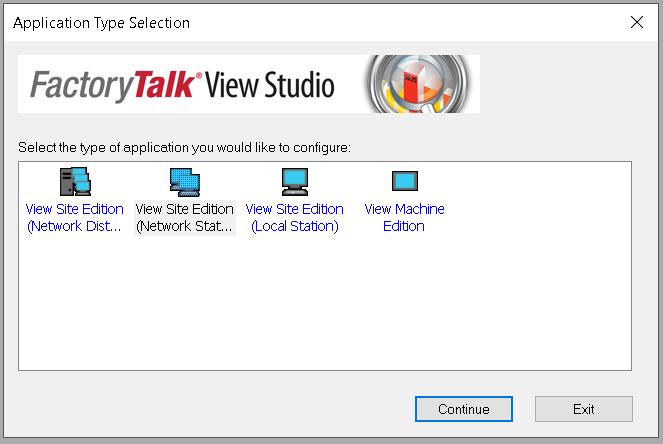Viewport: 663px width, 444px height.
Task: Select the Network Station application icon
Action: [x=185, y=182]
